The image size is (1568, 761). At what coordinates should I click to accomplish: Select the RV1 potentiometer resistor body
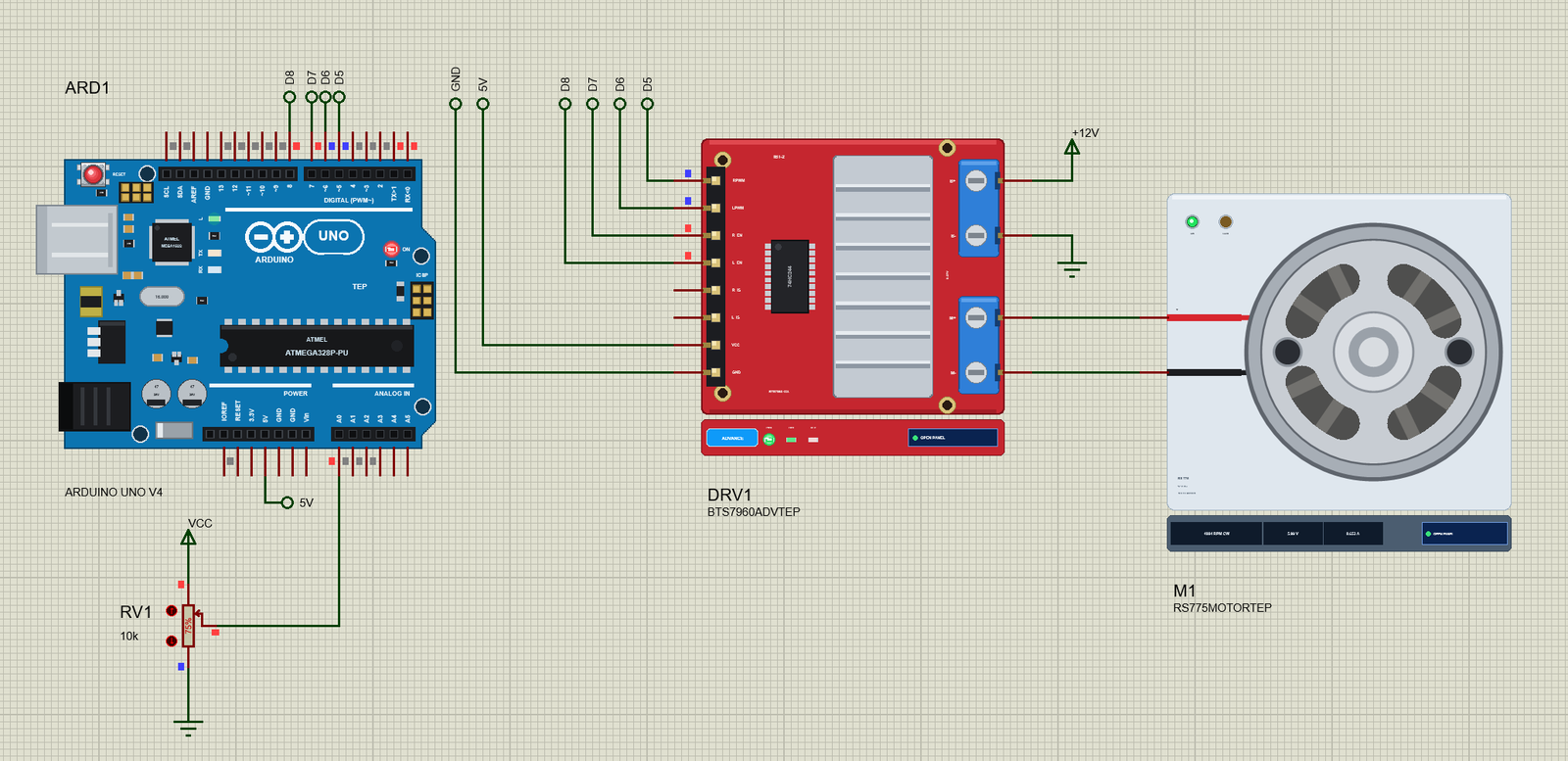click(x=188, y=626)
